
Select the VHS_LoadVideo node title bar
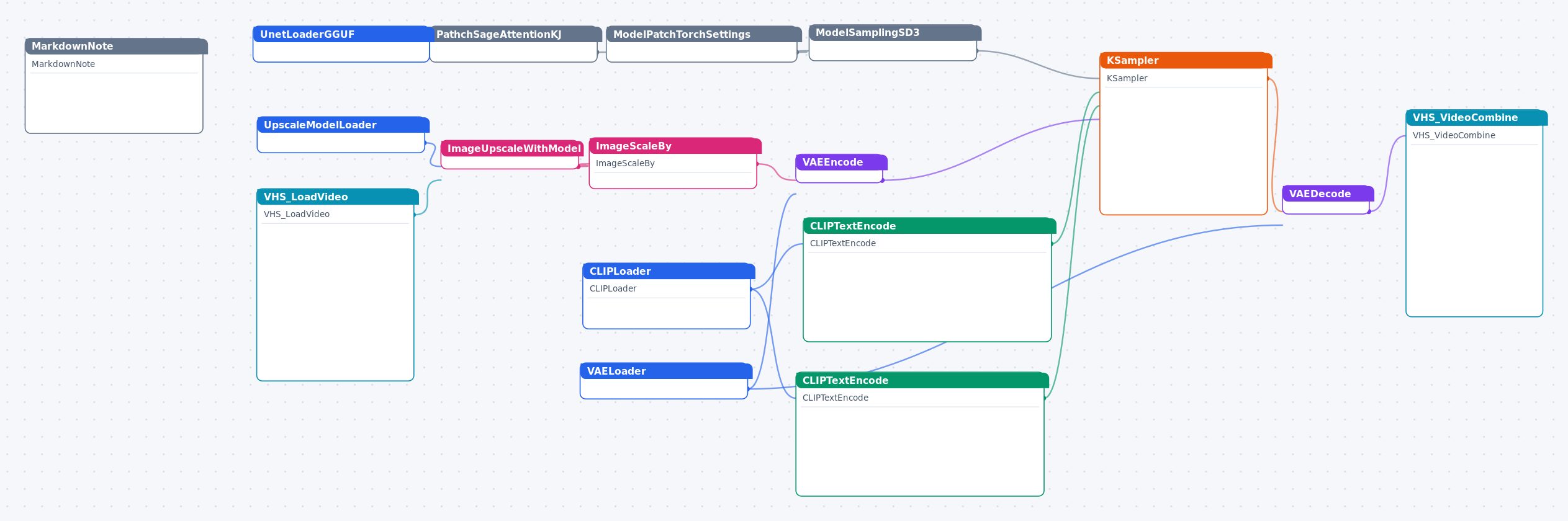[338, 197]
